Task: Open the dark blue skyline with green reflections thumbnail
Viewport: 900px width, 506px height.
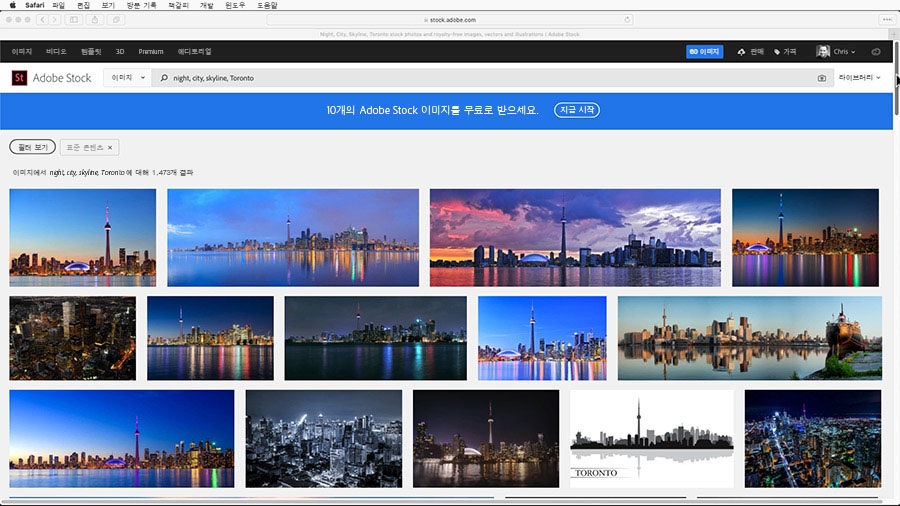Action: [805, 238]
